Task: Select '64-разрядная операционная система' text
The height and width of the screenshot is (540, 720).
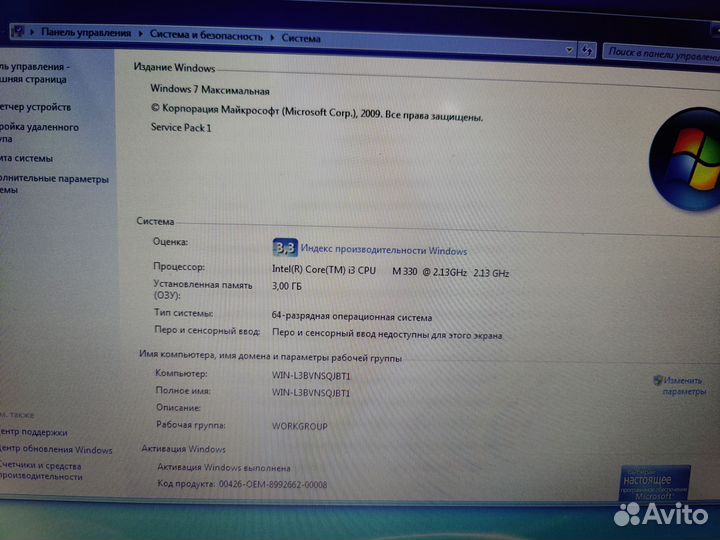Action: (352, 316)
